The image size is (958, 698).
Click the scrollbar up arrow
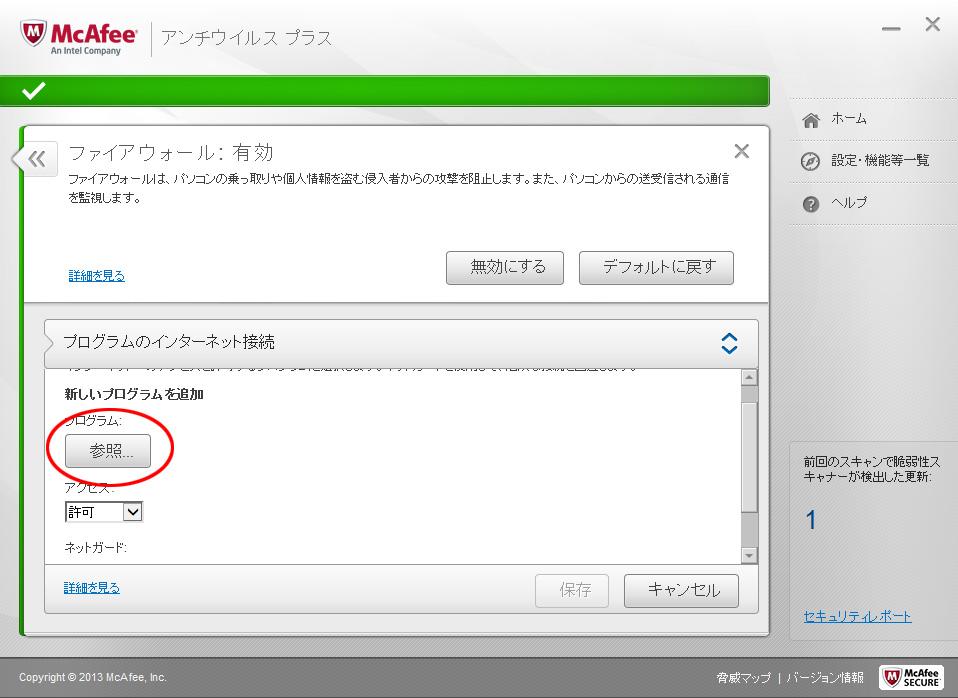pos(749,377)
